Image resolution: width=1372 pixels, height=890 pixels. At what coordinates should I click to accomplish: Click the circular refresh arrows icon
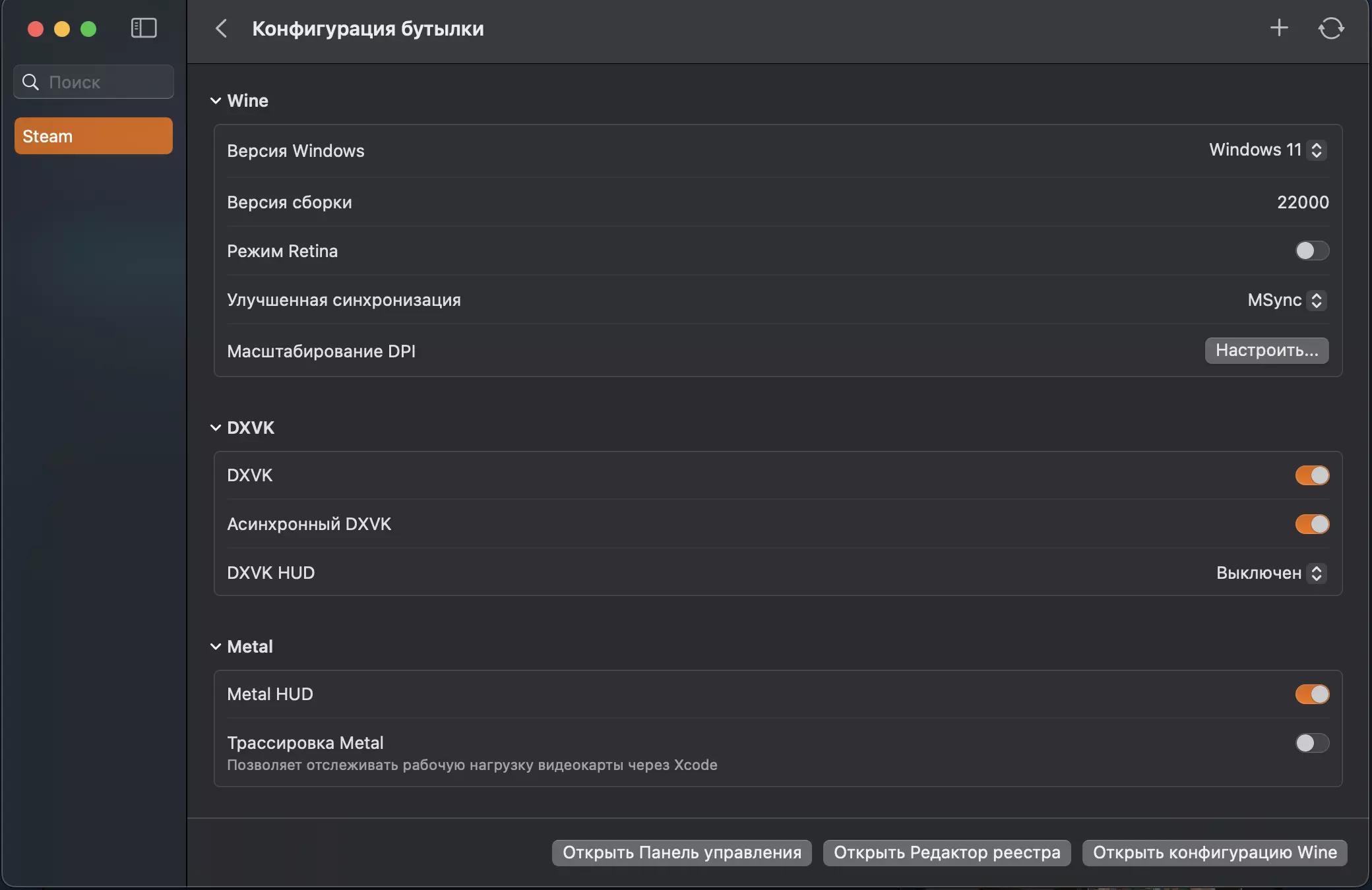(x=1330, y=28)
